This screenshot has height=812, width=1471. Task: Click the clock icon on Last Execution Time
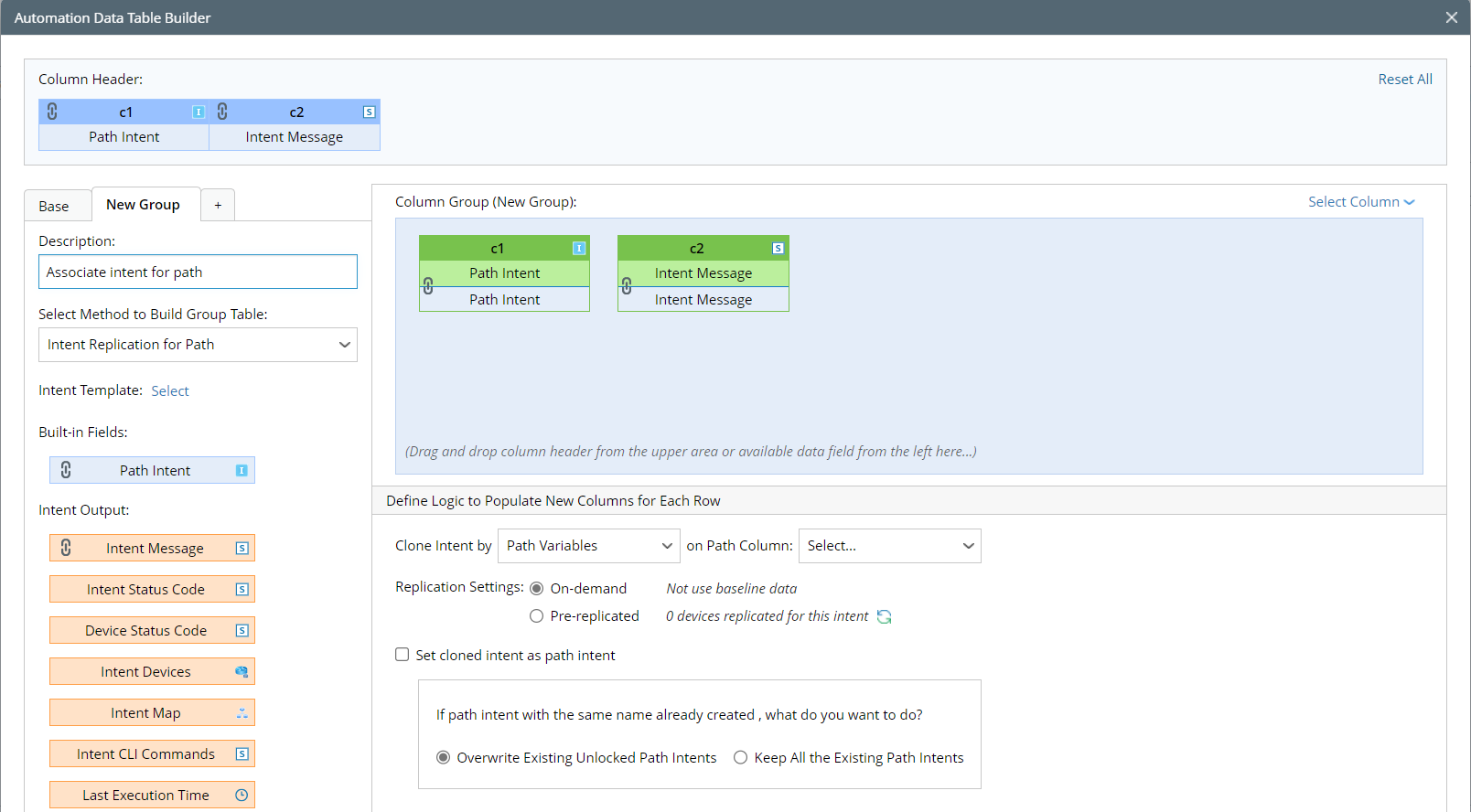(242, 796)
